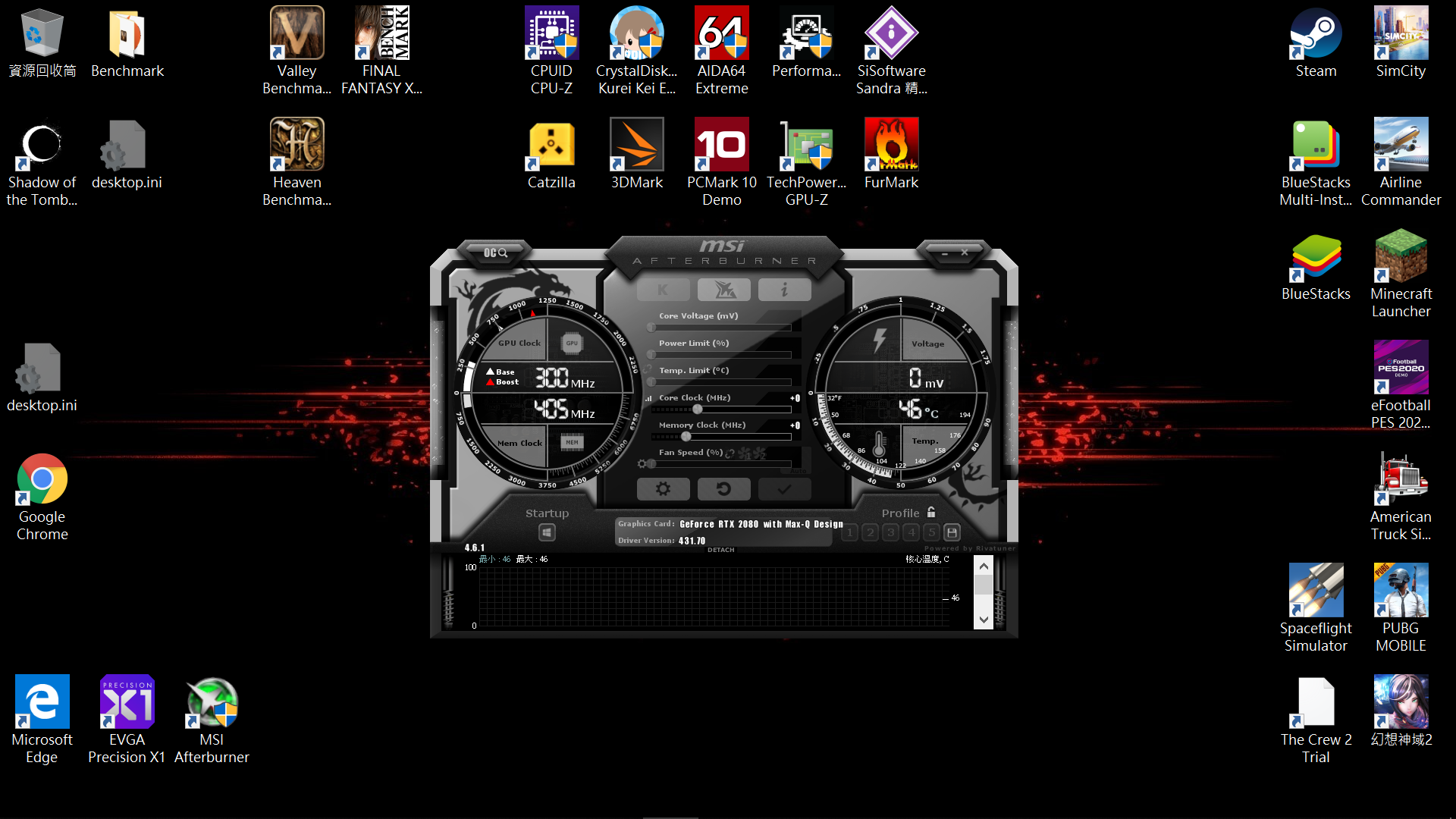
Task: Open Afterburner settings gear button
Action: tap(663, 489)
